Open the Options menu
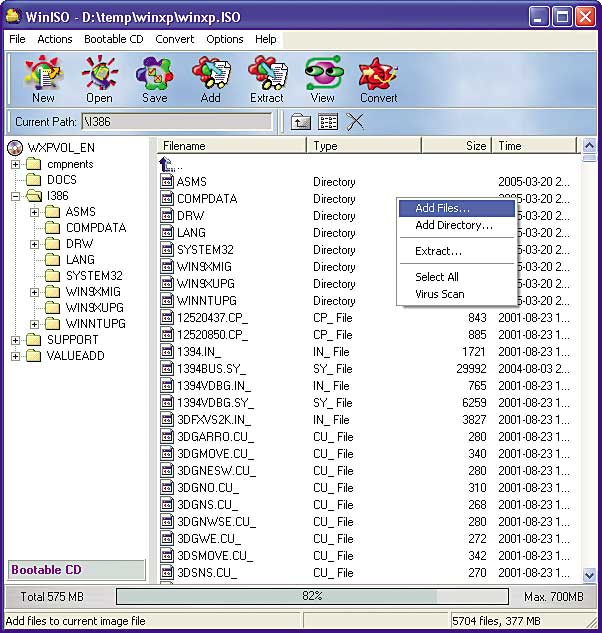The height and width of the screenshot is (633, 602). 225,39
